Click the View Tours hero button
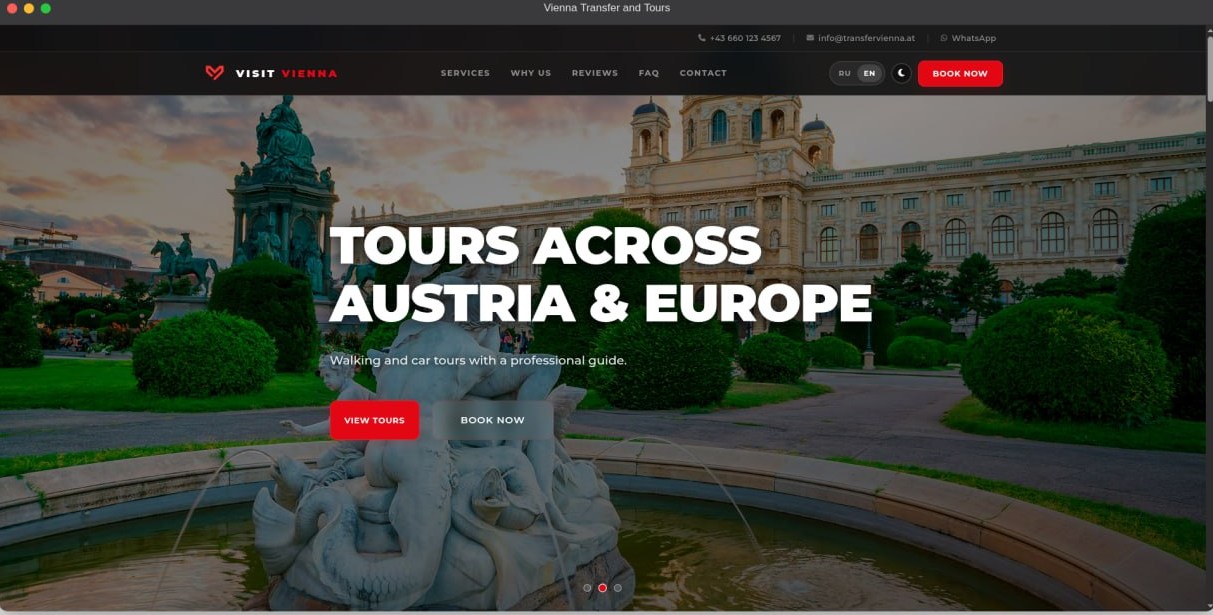 click(x=374, y=420)
